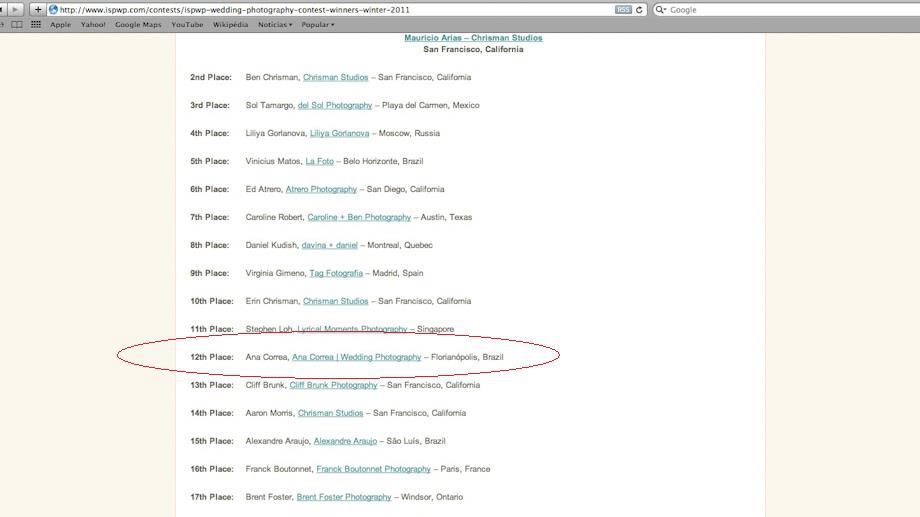Click the text 'Austin, Texas'
The height and width of the screenshot is (517, 920).
click(x=447, y=217)
